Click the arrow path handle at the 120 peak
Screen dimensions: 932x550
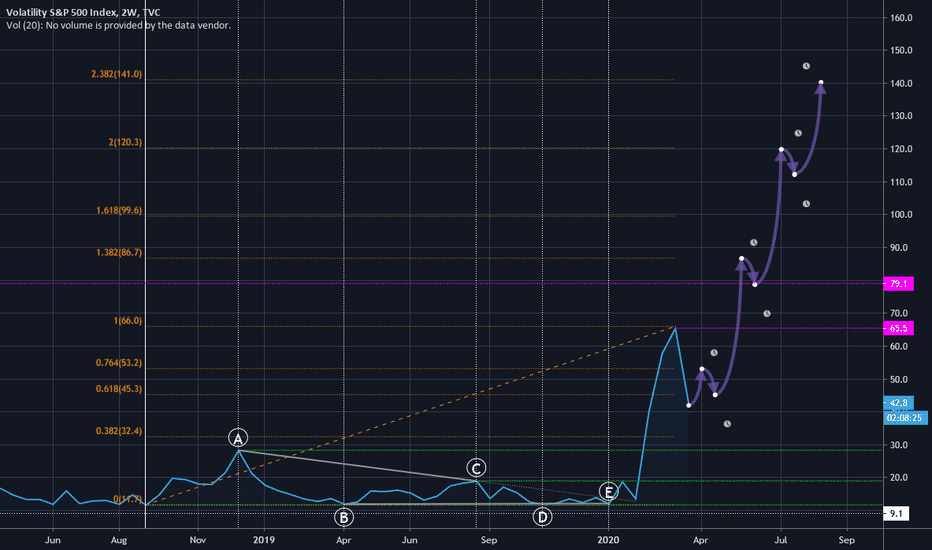781,149
